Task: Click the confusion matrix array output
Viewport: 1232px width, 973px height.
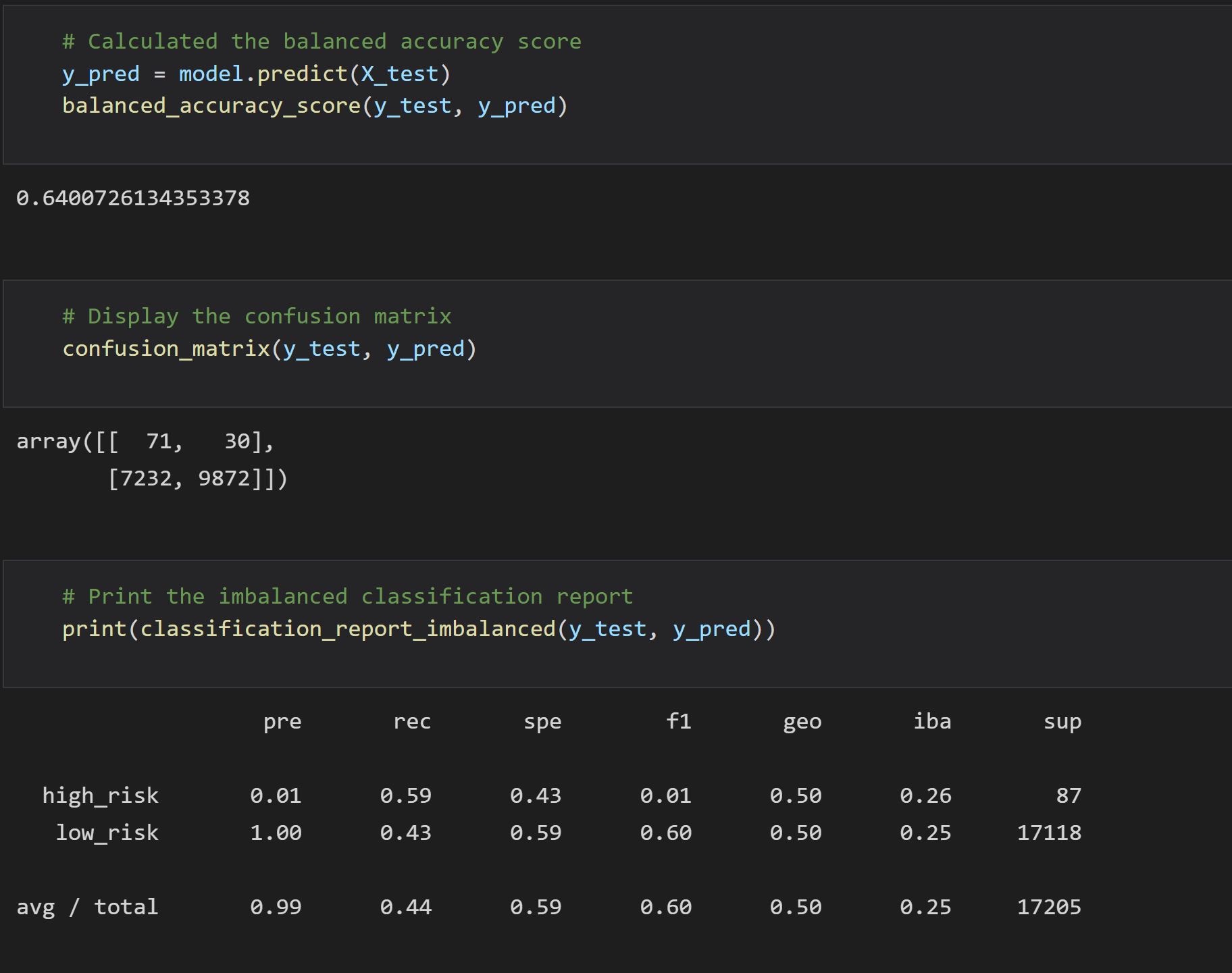Action: (x=152, y=458)
